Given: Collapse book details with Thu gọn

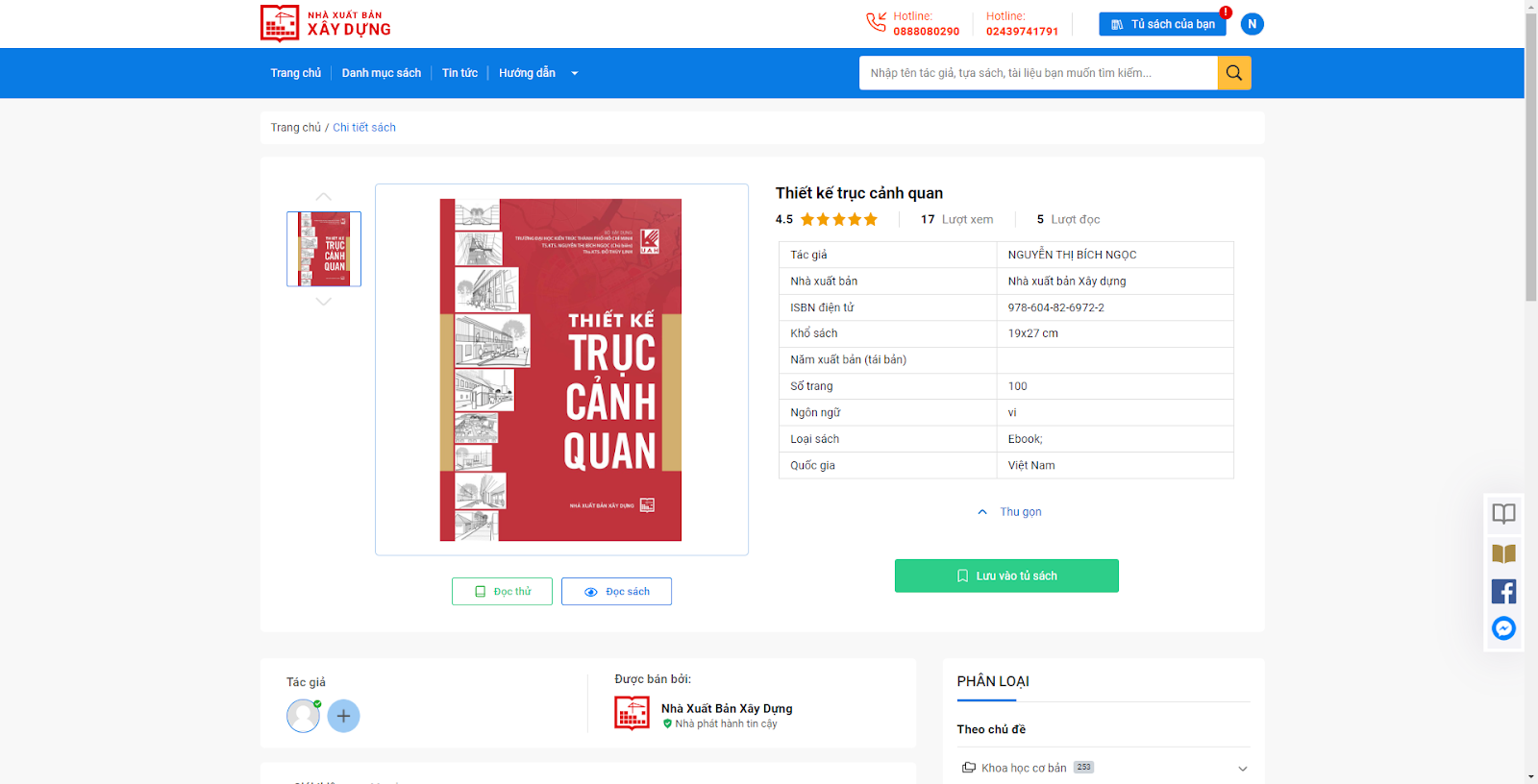Looking at the screenshot, I should (1009, 512).
